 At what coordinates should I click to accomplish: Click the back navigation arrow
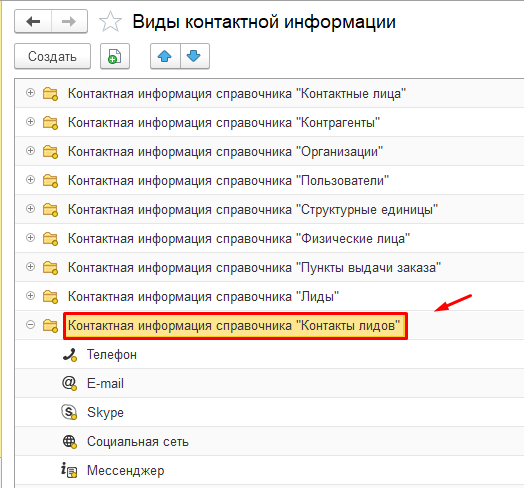[x=33, y=21]
